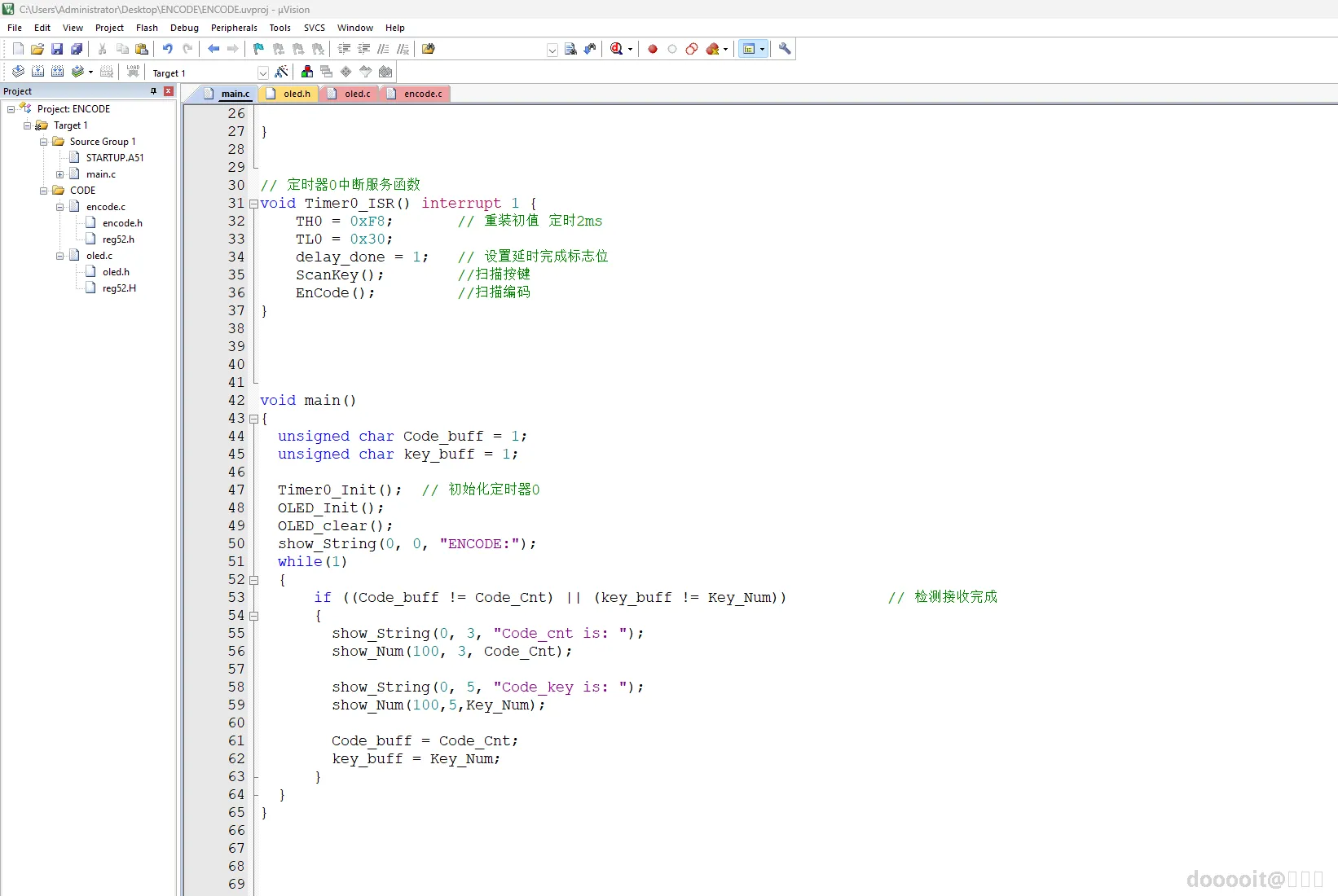1338x896 pixels.
Task: Select oled.h file in project tree
Action: 116,272
